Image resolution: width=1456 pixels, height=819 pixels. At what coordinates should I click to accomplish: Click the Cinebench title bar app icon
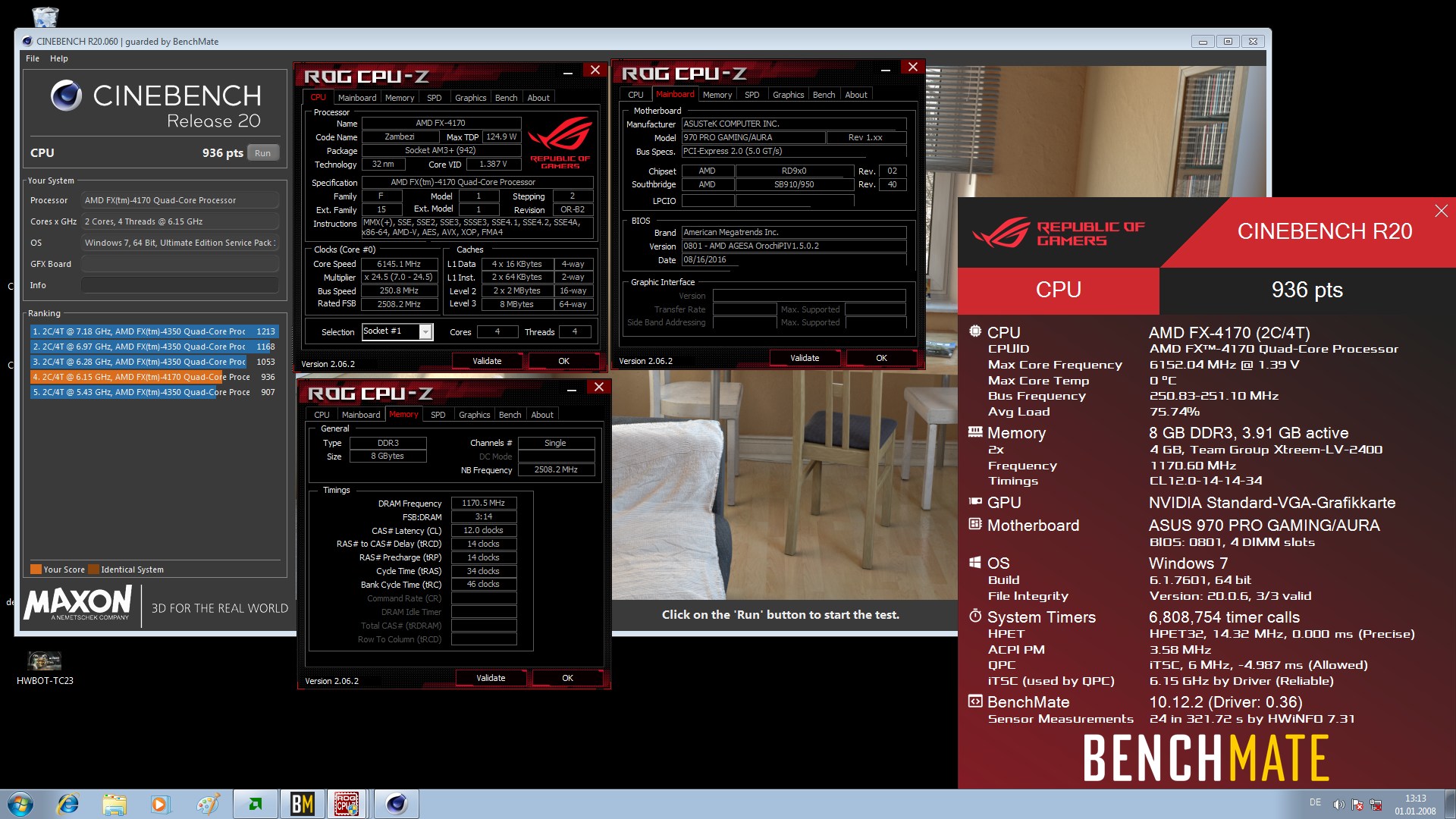pos(27,41)
